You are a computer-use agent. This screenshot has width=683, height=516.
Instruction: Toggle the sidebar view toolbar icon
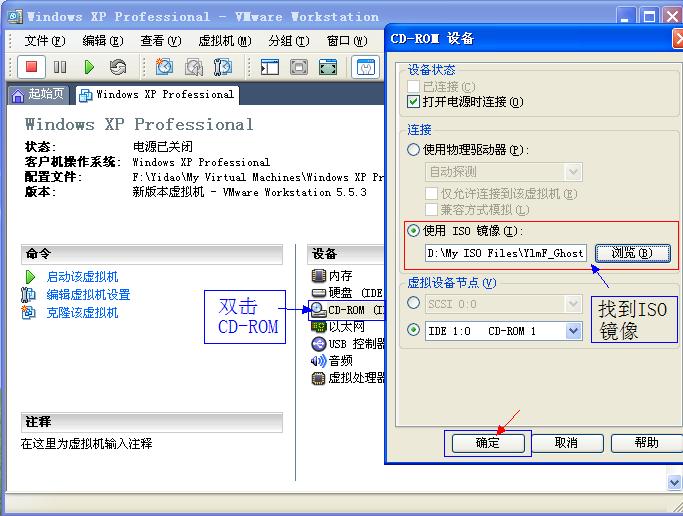[270, 67]
